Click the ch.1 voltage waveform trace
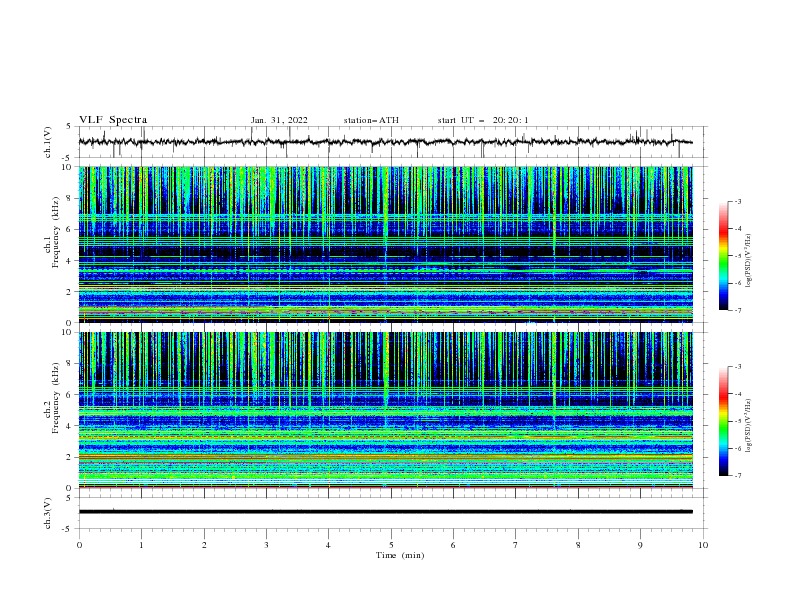 [386, 142]
